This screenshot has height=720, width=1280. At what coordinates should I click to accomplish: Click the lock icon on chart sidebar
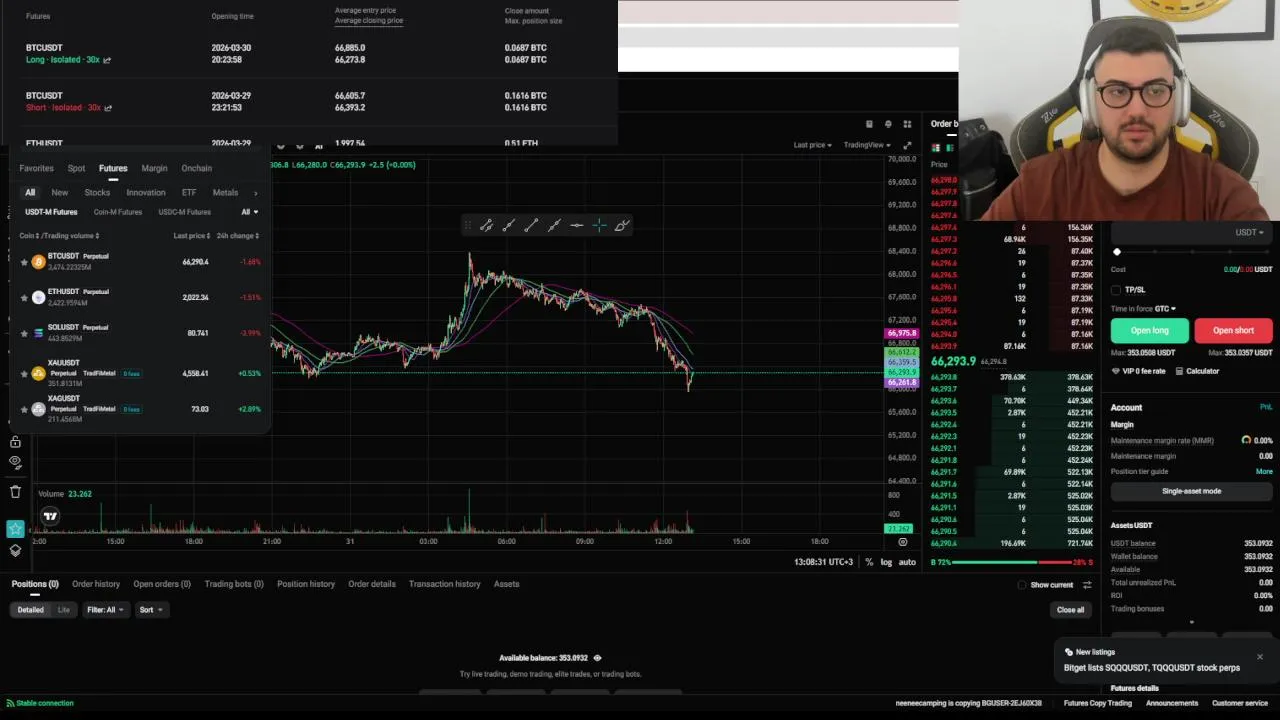[x=15, y=441]
